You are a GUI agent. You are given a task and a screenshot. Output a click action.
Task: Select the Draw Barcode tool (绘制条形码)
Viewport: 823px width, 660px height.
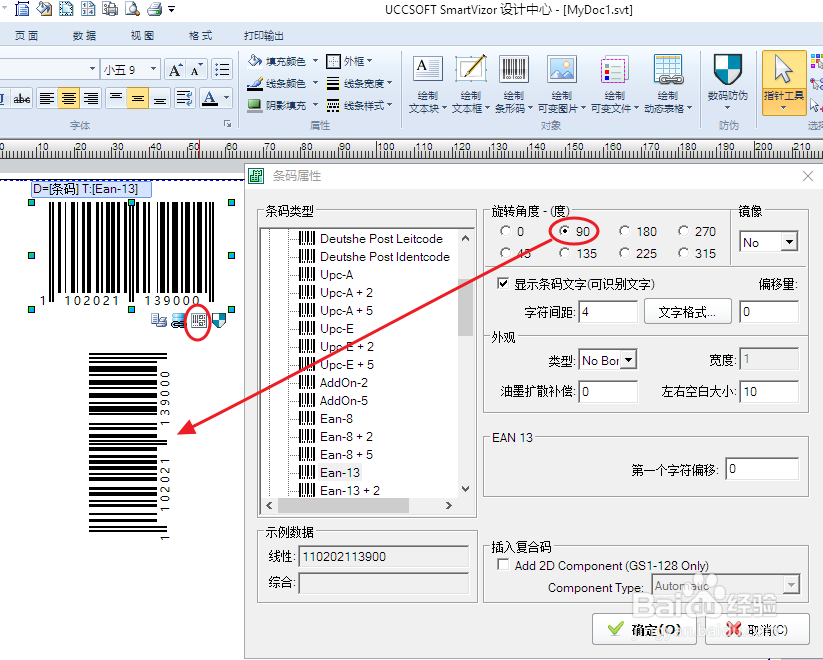513,69
